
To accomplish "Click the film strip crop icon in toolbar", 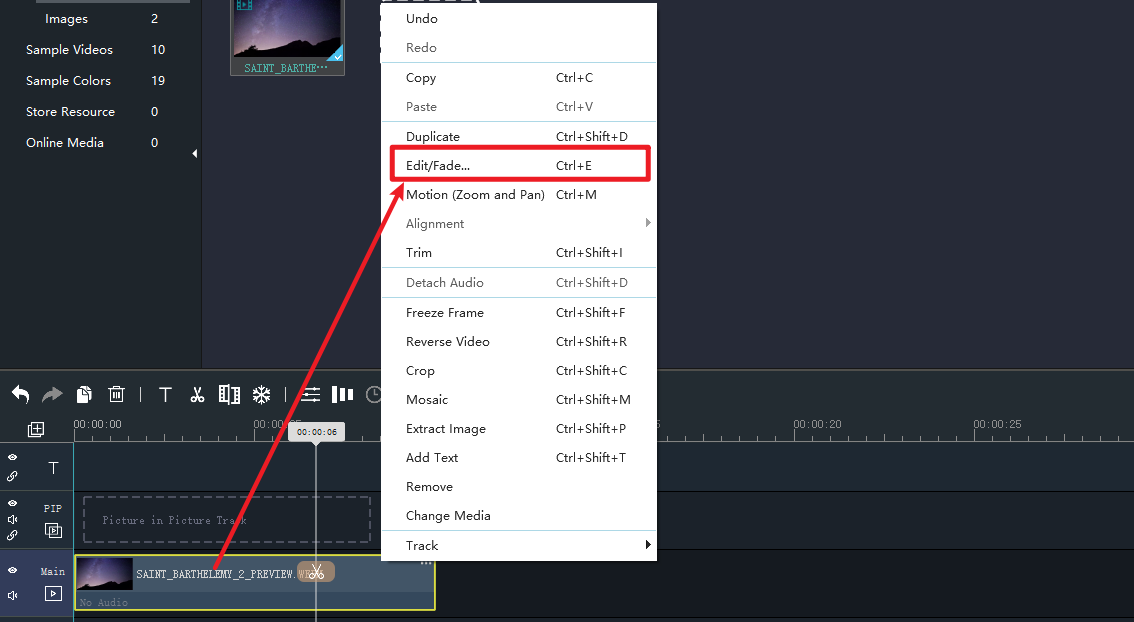I will [229, 394].
